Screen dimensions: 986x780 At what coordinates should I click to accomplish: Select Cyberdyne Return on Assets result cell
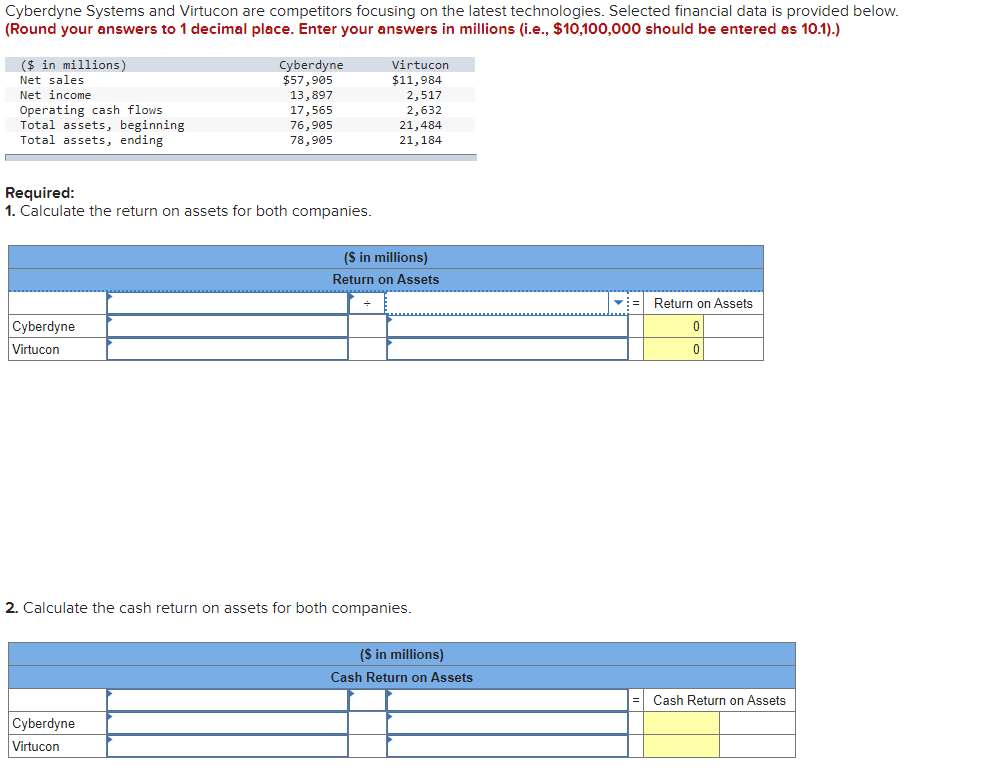point(673,326)
